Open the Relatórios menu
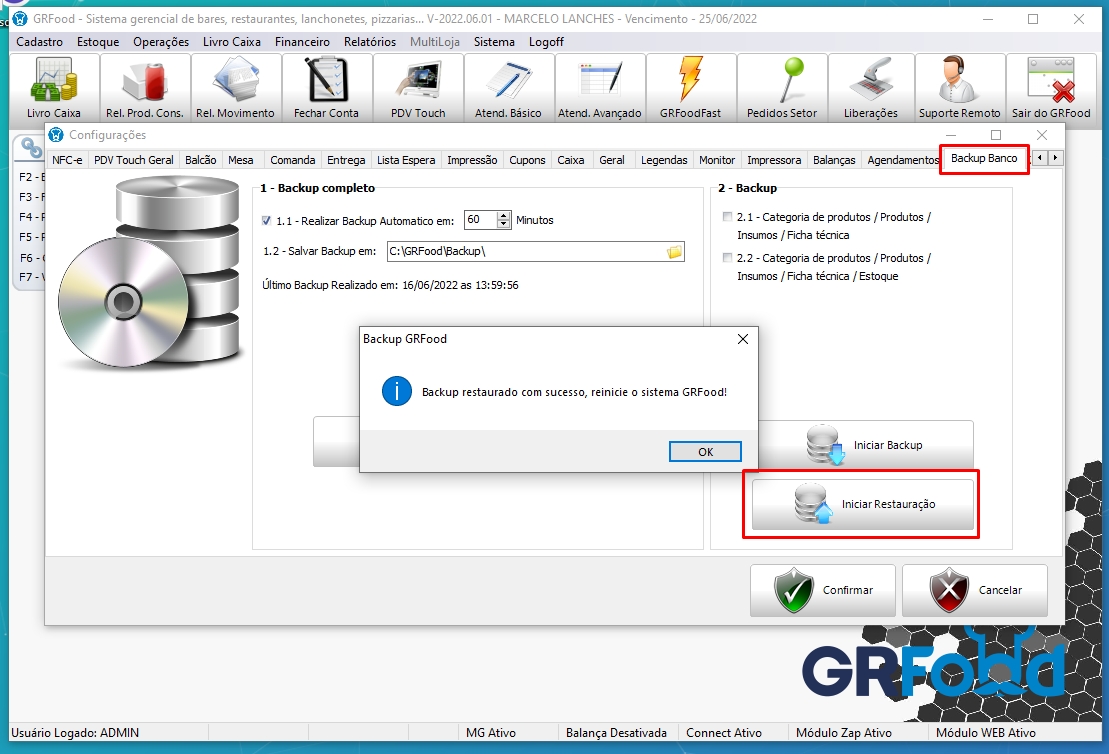 tap(370, 42)
